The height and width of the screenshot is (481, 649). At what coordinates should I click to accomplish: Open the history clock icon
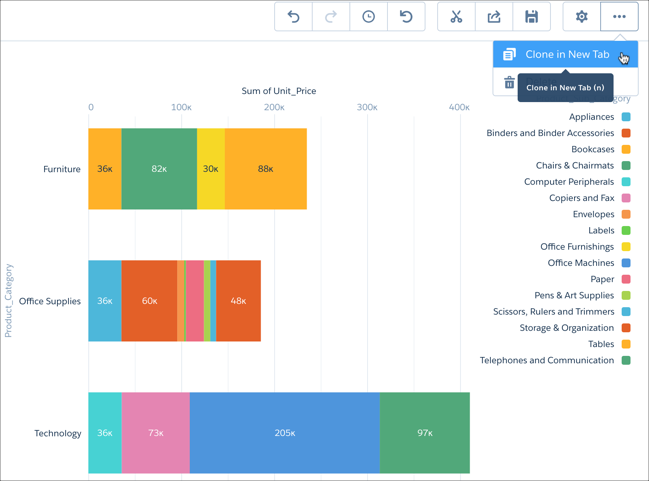click(x=368, y=17)
